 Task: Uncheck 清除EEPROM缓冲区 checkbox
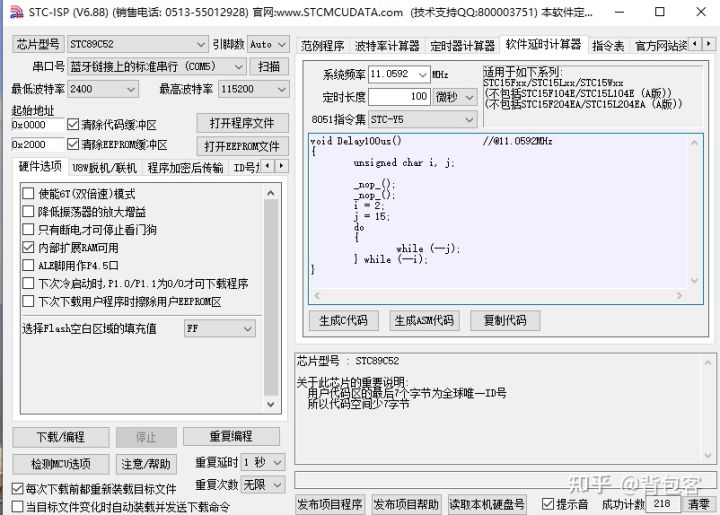(x=73, y=145)
